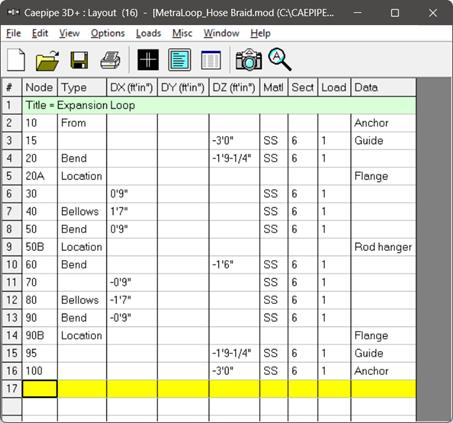Click the New document icon
This screenshot has width=453, height=423.
click(16, 60)
